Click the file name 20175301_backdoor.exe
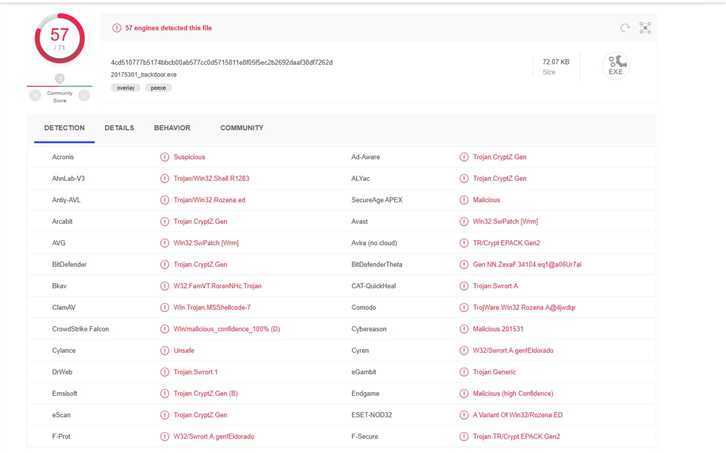 coord(144,75)
